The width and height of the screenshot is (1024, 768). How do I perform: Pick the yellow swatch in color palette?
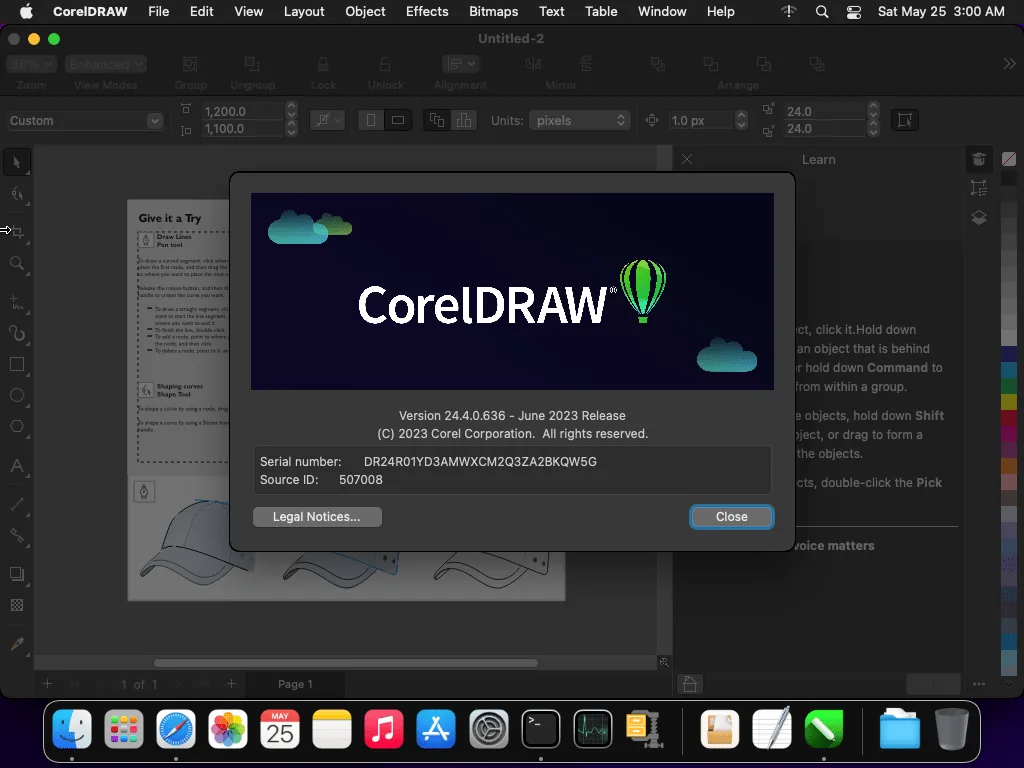pyautogui.click(x=1008, y=401)
